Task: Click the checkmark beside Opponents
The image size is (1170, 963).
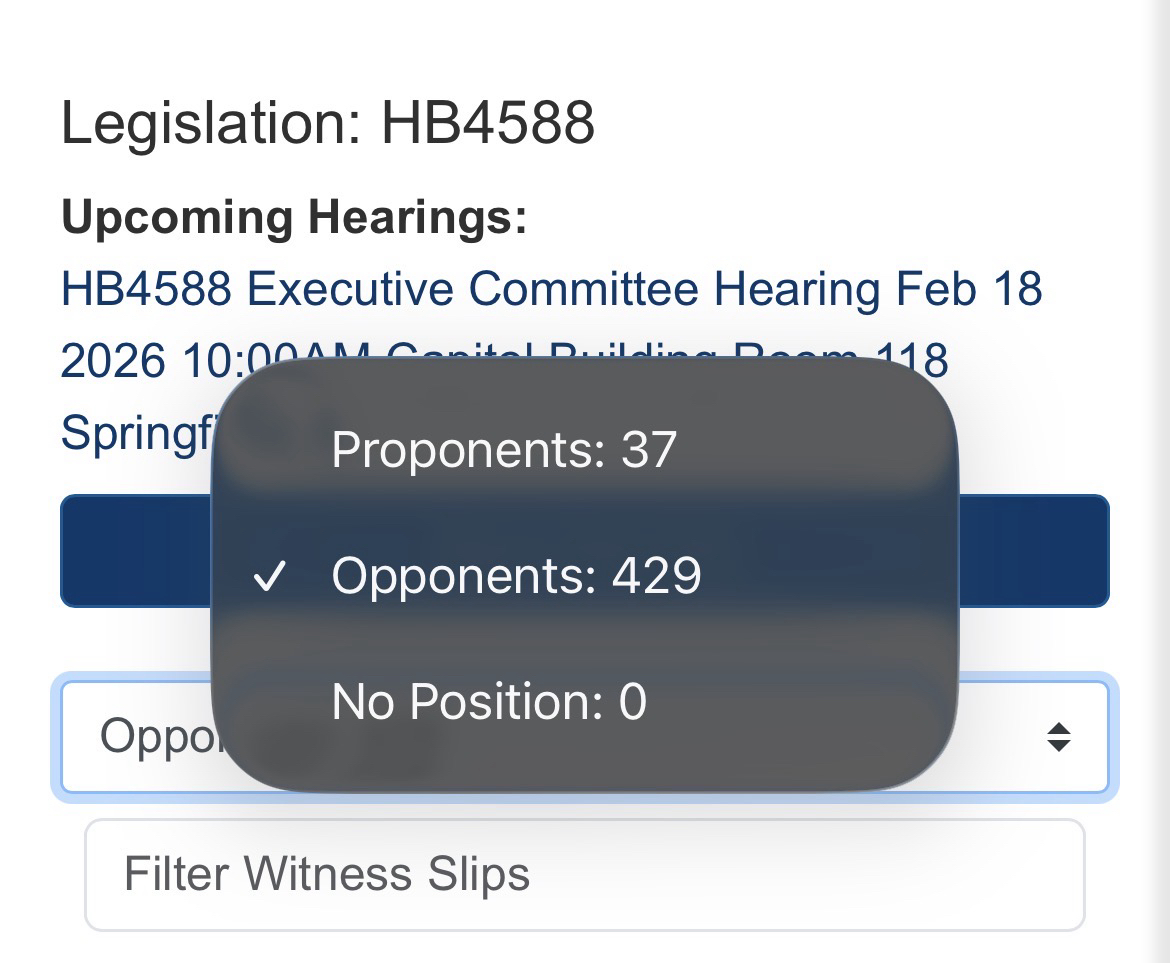Action: pyautogui.click(x=270, y=577)
